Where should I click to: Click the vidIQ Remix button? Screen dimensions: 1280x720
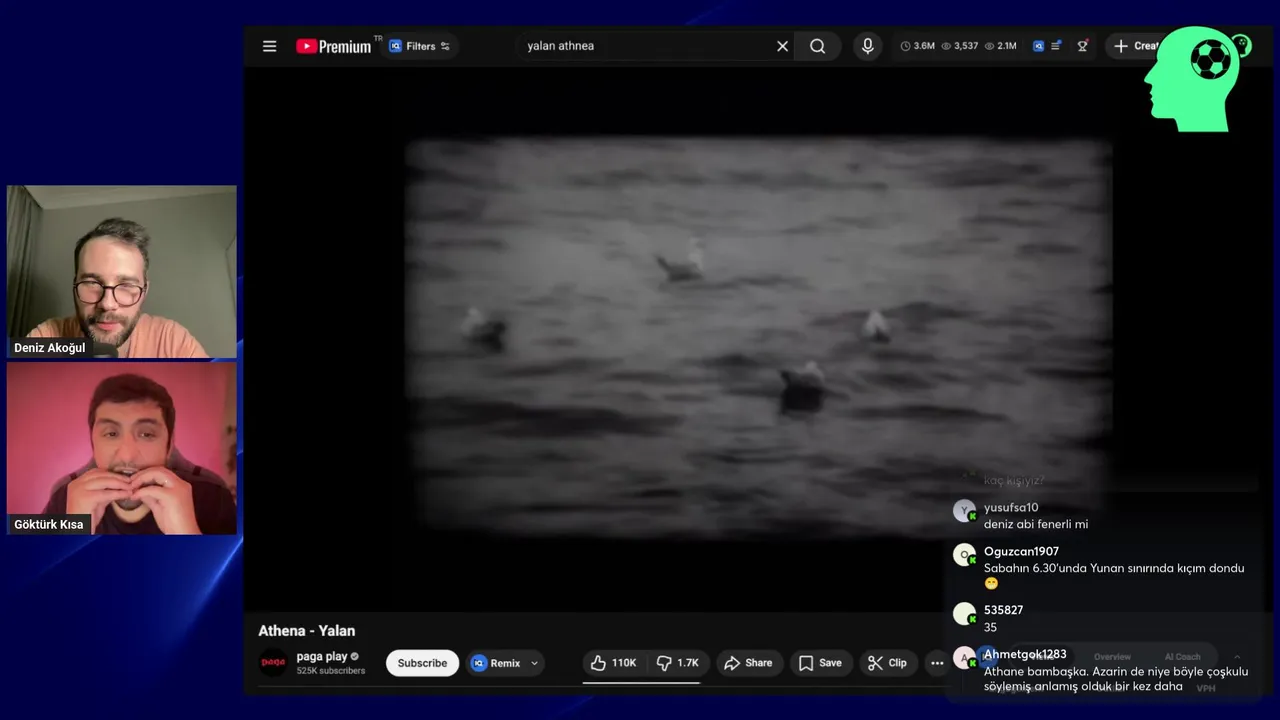click(497, 663)
